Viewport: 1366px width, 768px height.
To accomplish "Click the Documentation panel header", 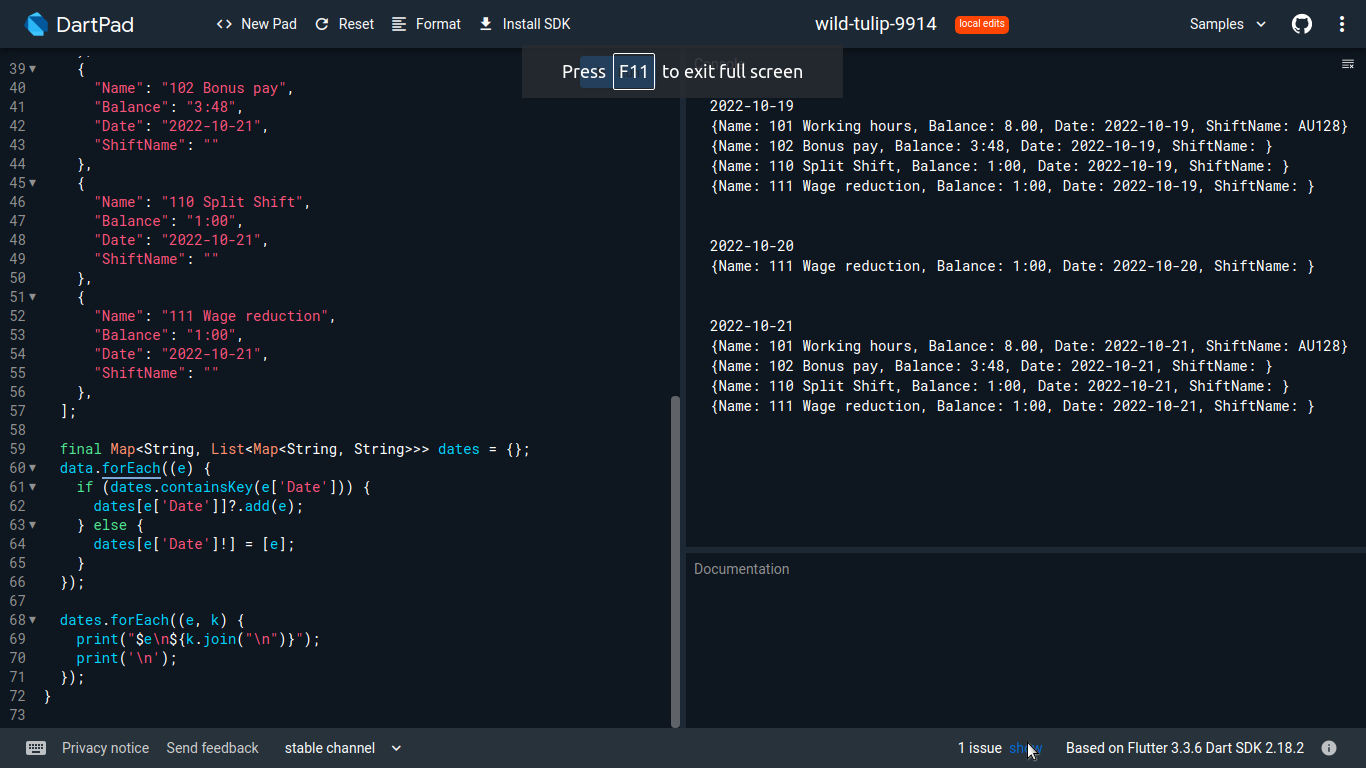I will point(742,569).
